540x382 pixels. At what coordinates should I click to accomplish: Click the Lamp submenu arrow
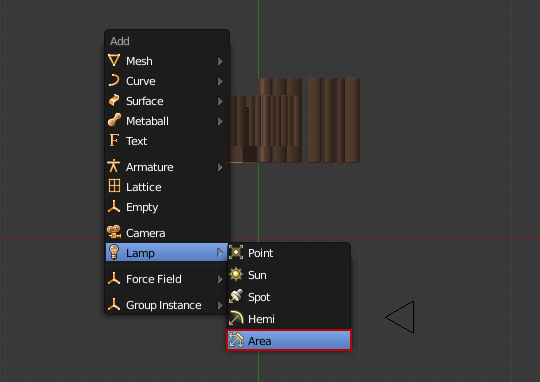(x=220, y=253)
